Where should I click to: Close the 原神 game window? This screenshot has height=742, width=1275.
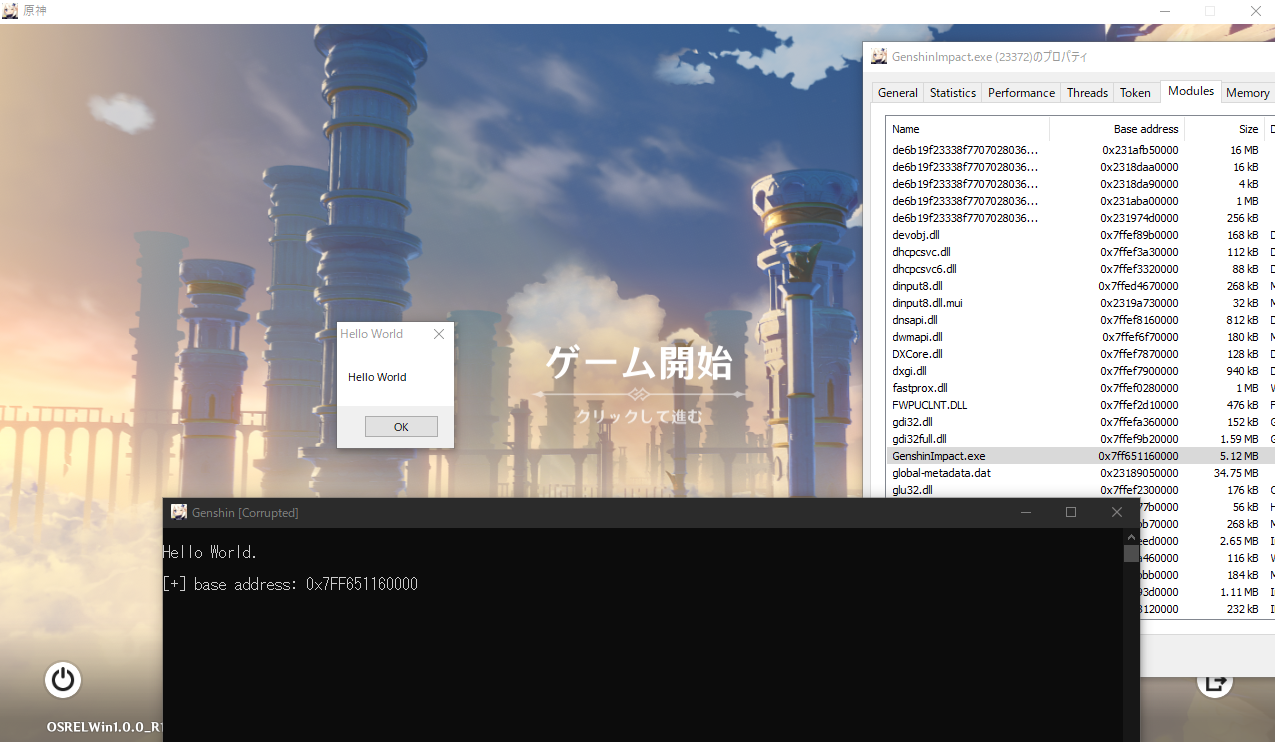(x=1255, y=11)
